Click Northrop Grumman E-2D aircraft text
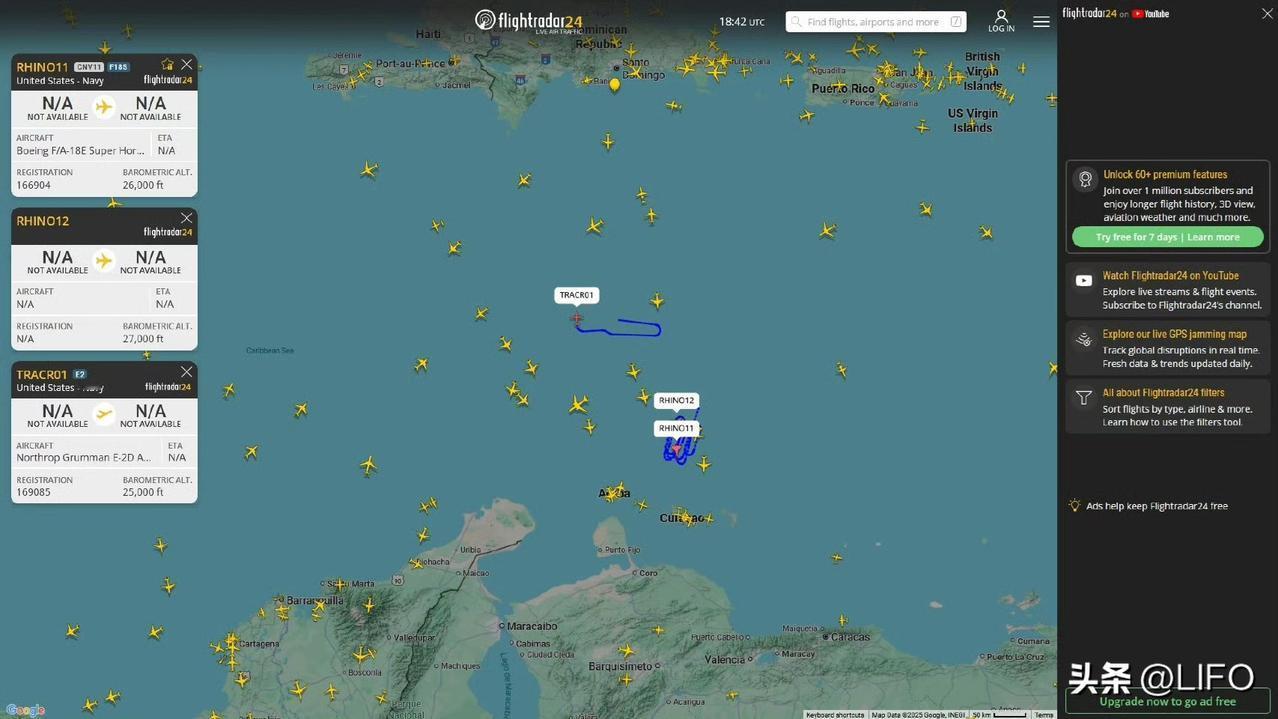Image resolution: width=1278 pixels, height=719 pixels. click(x=84, y=457)
